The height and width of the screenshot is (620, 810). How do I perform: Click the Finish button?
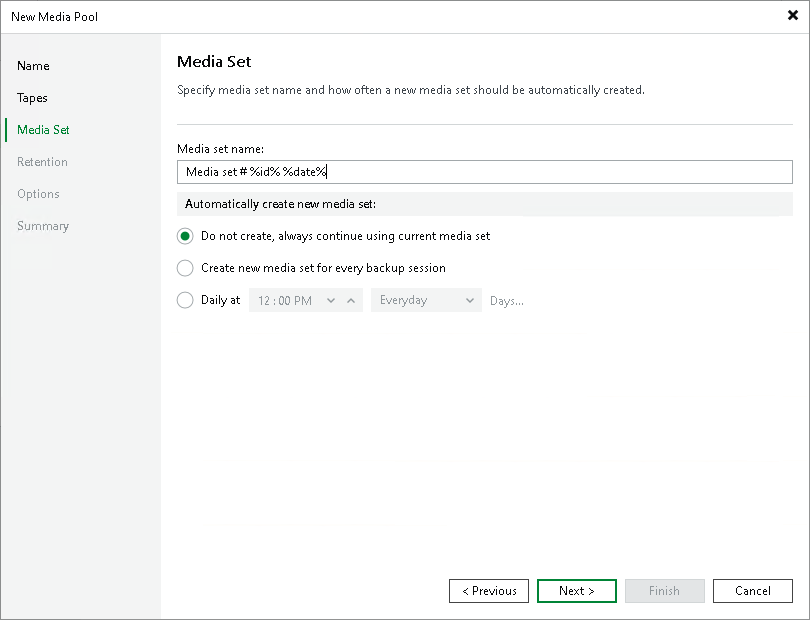pos(664,591)
